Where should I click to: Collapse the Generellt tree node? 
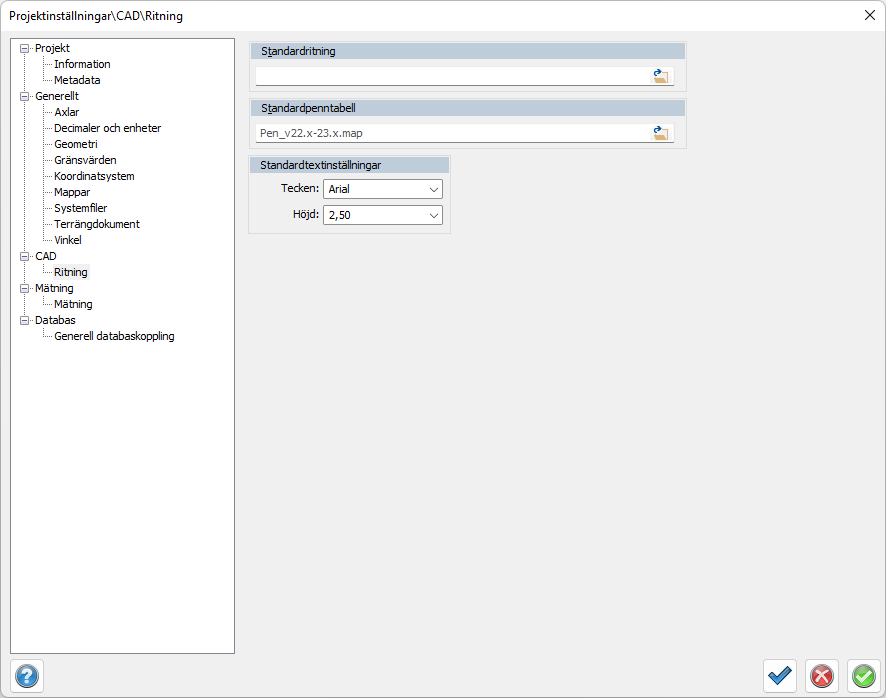pos(25,96)
